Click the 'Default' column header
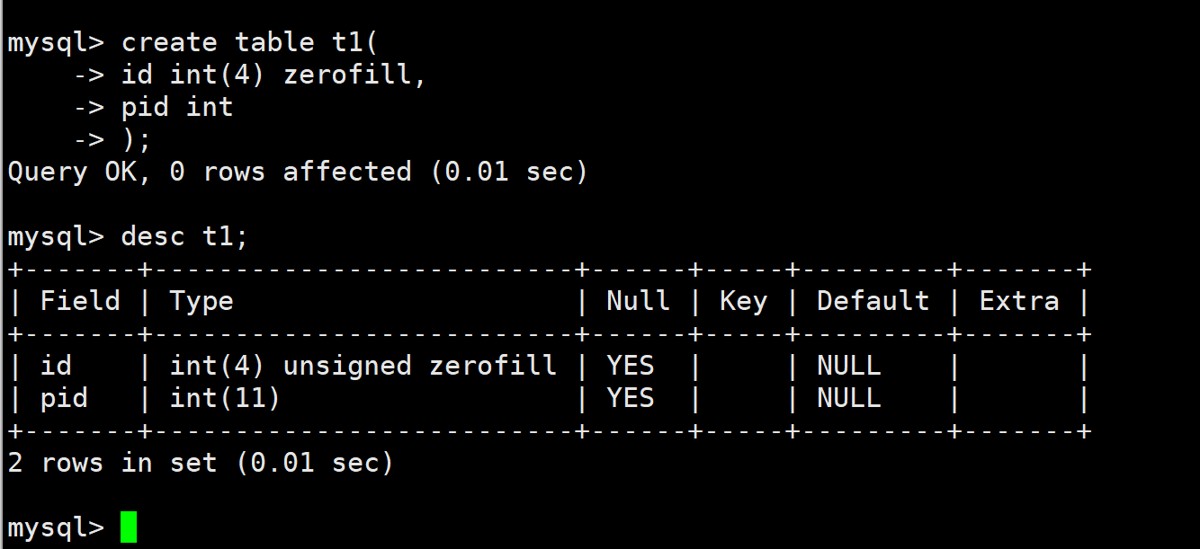 pyautogui.click(x=873, y=301)
